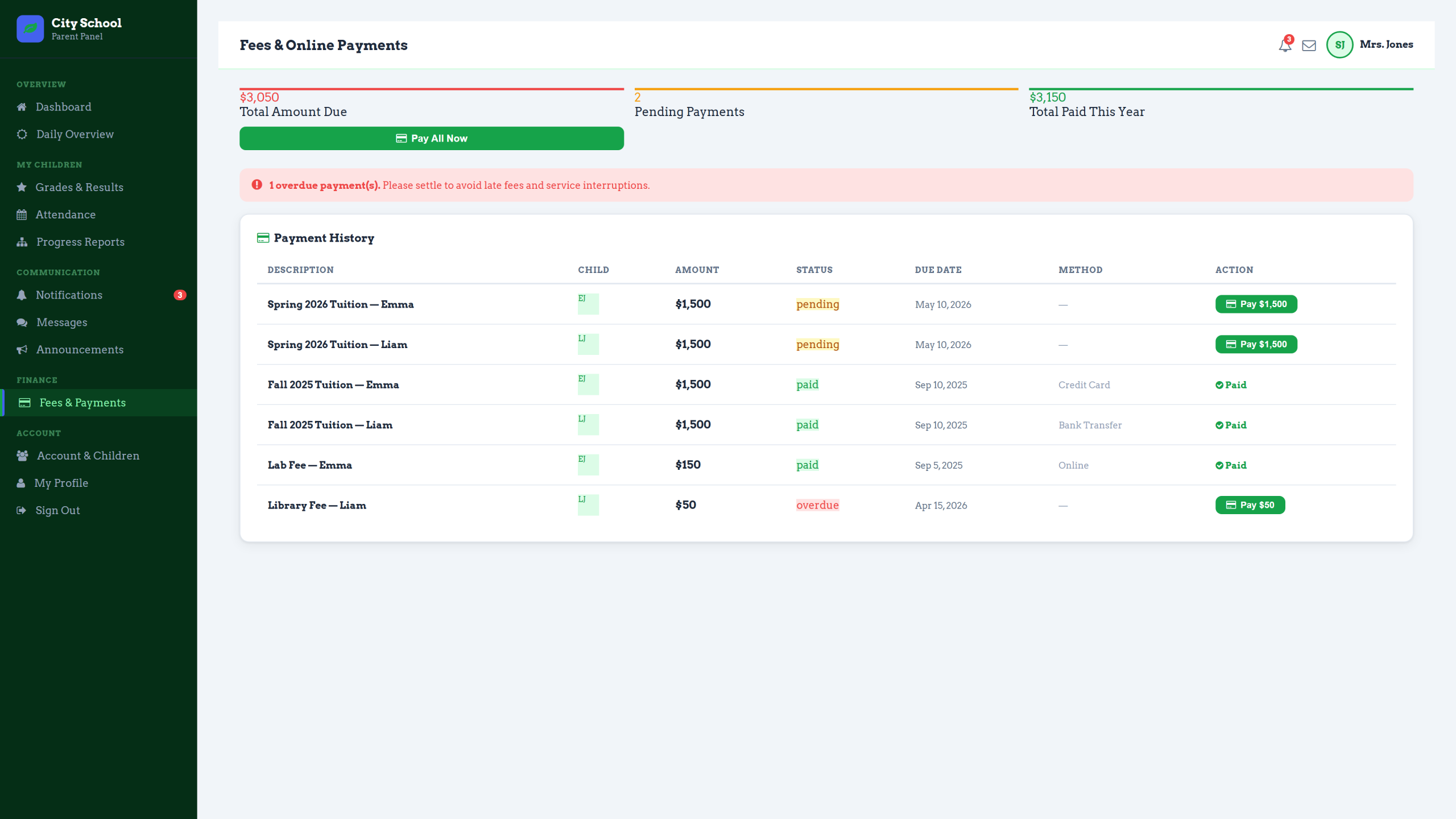This screenshot has height=819, width=1456.
Task: Open the mail envelope icon in header
Action: click(x=1309, y=45)
